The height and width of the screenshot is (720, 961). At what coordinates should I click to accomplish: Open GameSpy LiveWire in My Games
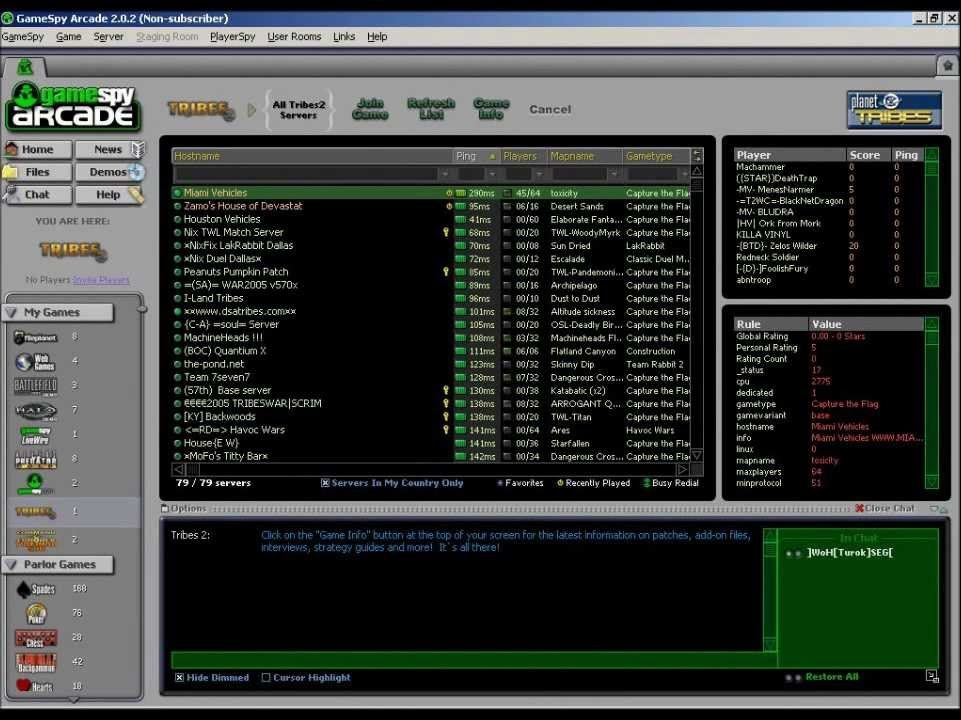[x=36, y=435]
